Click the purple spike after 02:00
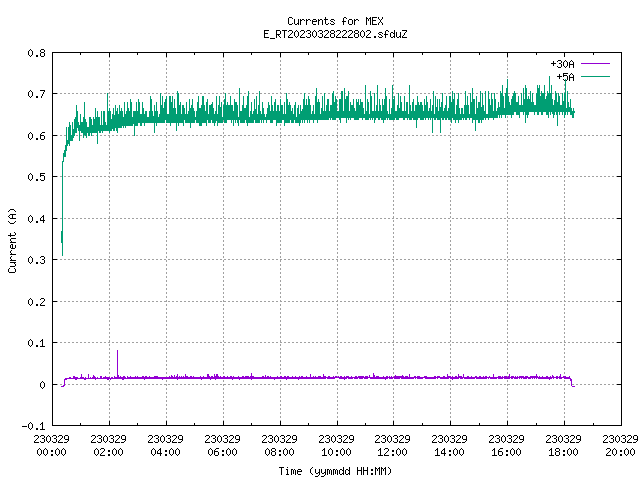640x480 pixels. (118, 363)
